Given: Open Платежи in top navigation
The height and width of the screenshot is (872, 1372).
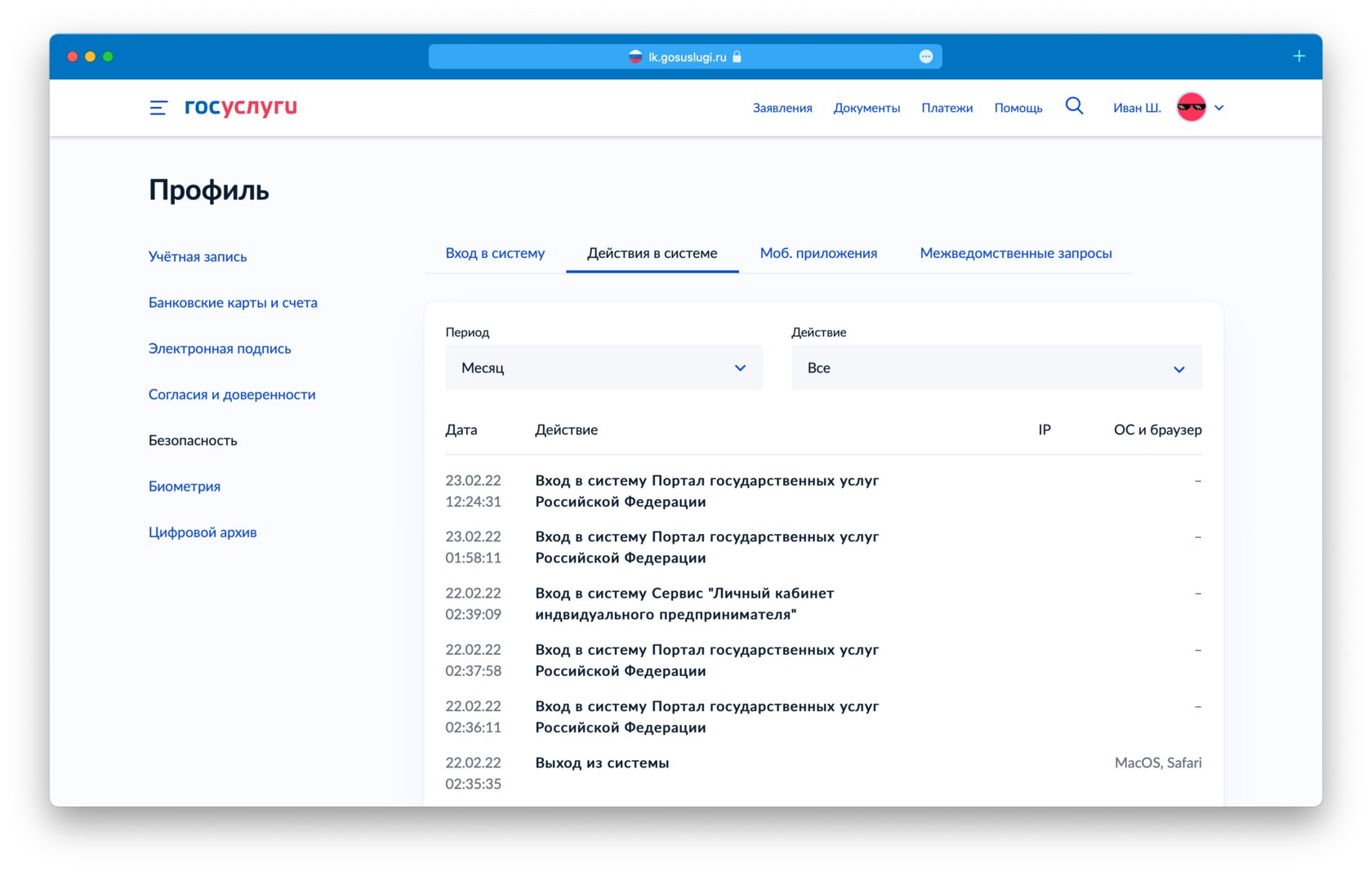Looking at the screenshot, I should [947, 108].
